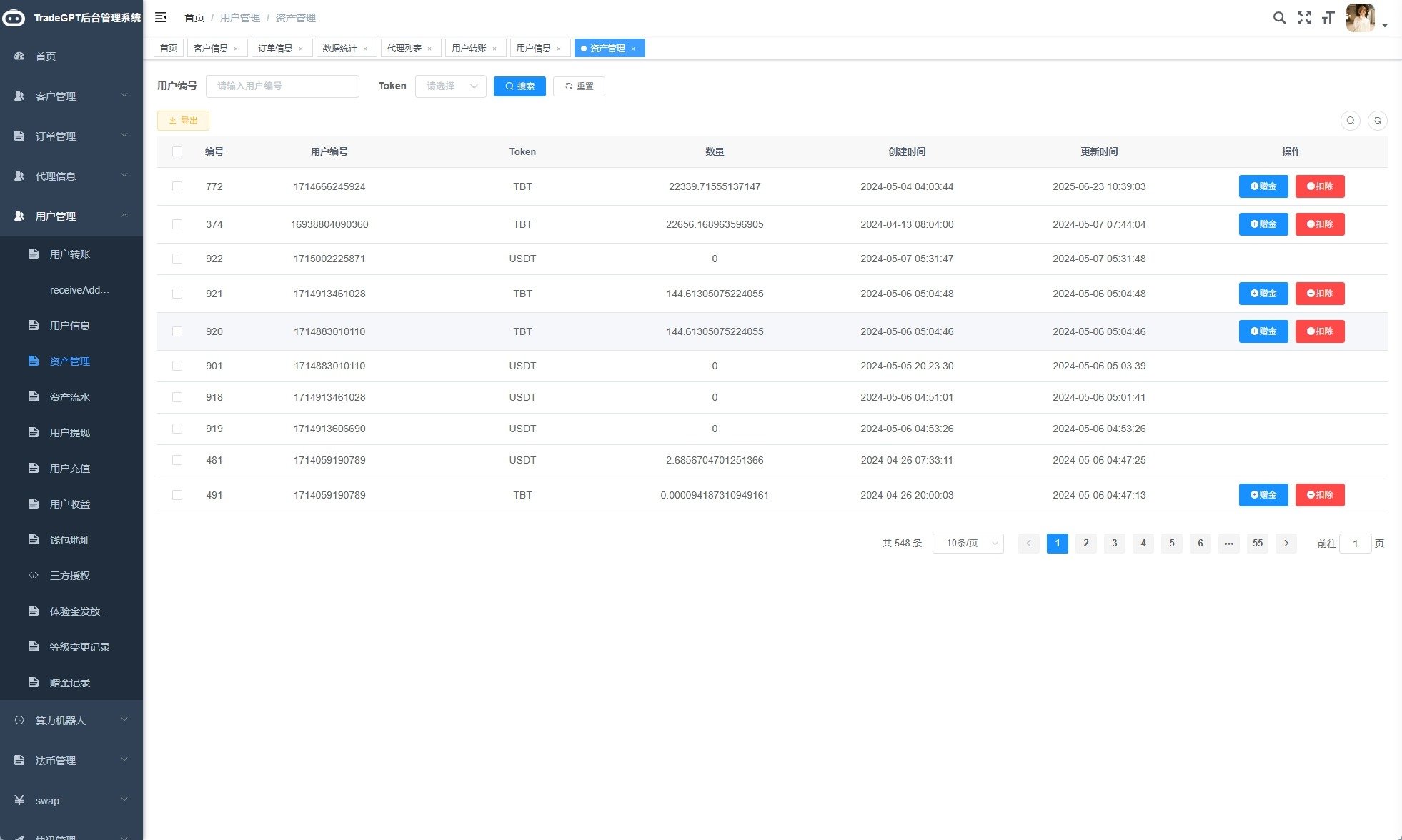Check the row with 编号 481
Viewport: 1402px width, 840px height.
pyautogui.click(x=177, y=460)
